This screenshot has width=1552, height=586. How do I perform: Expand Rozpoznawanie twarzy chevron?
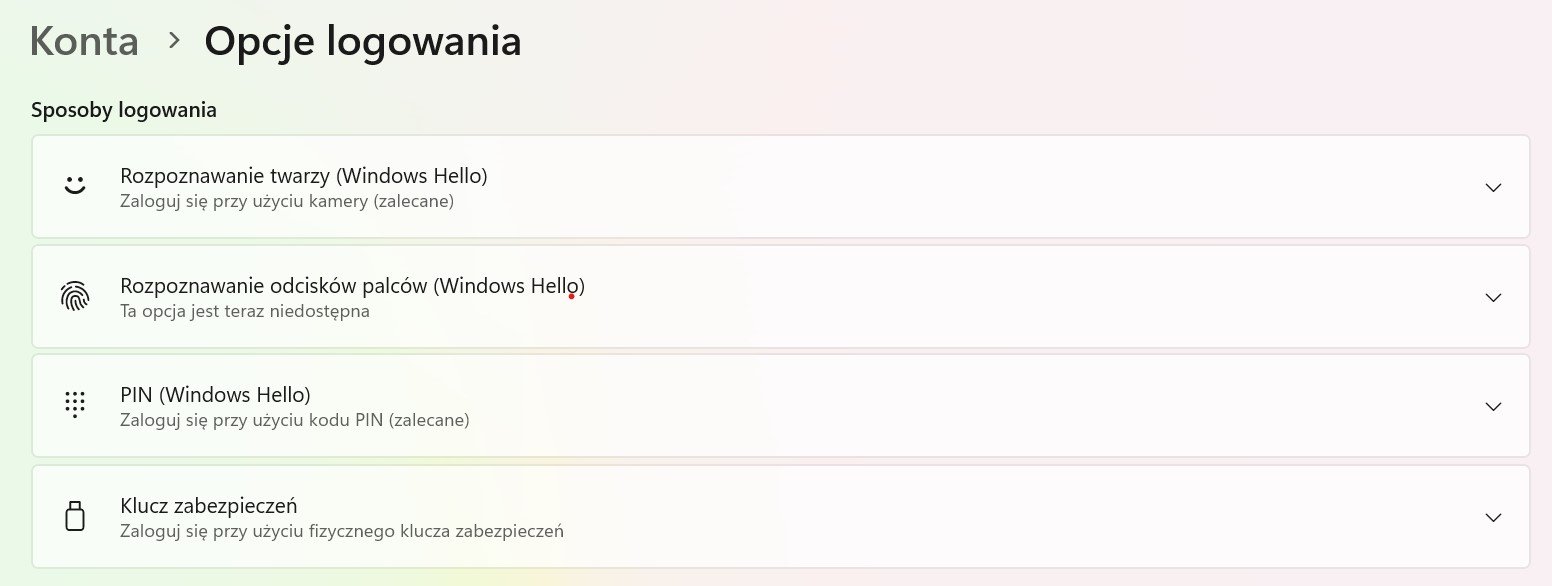tap(1493, 187)
